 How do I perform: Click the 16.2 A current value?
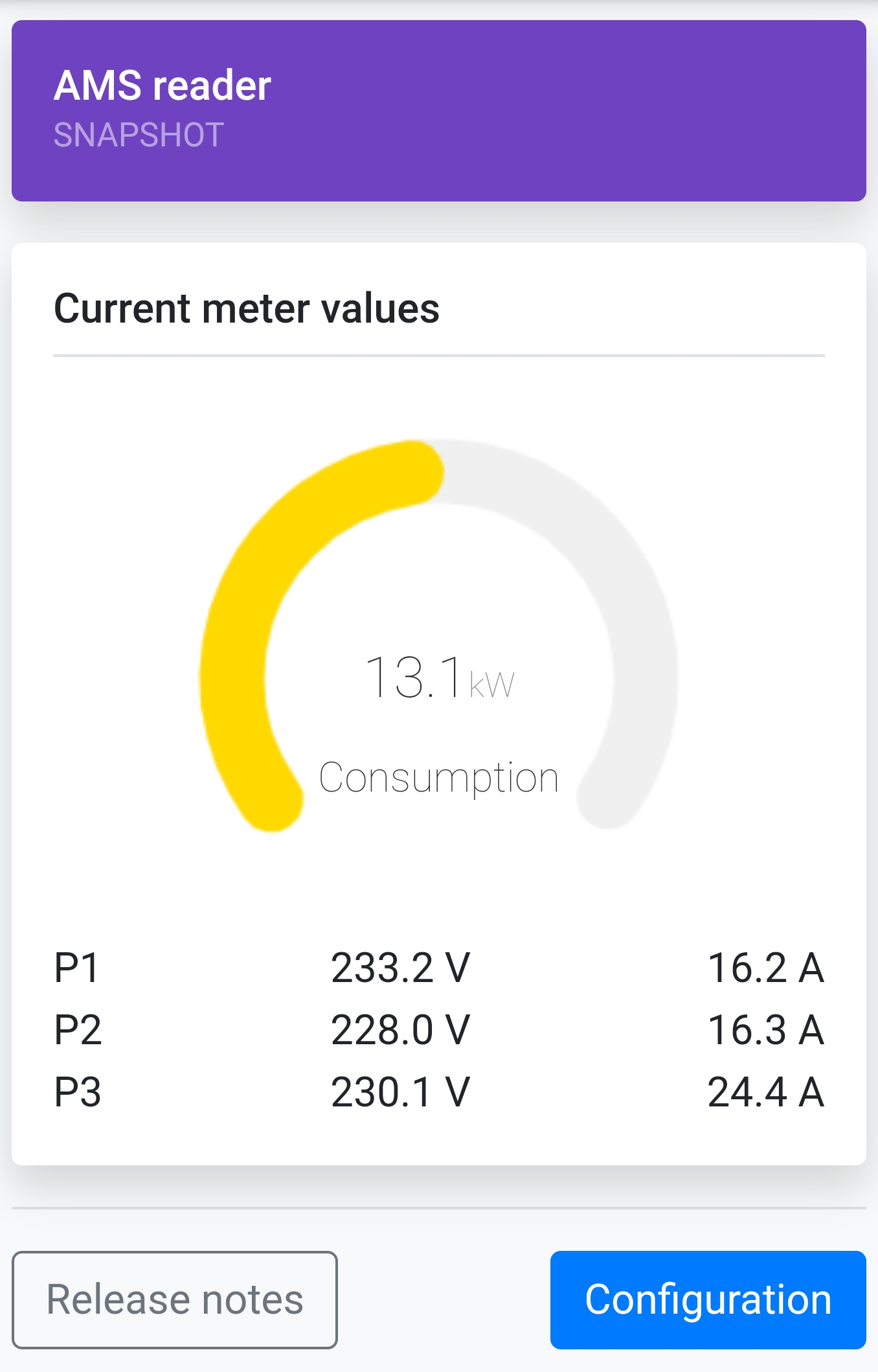click(x=765, y=968)
